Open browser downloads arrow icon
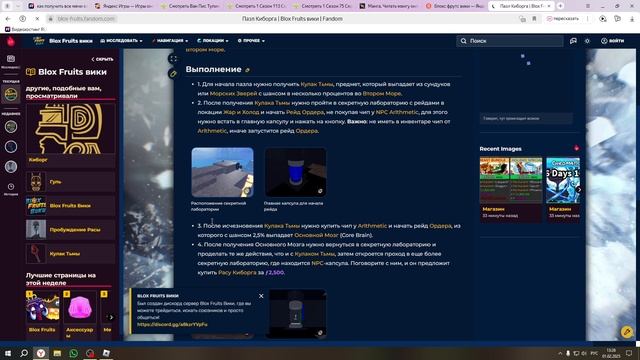 632,19
